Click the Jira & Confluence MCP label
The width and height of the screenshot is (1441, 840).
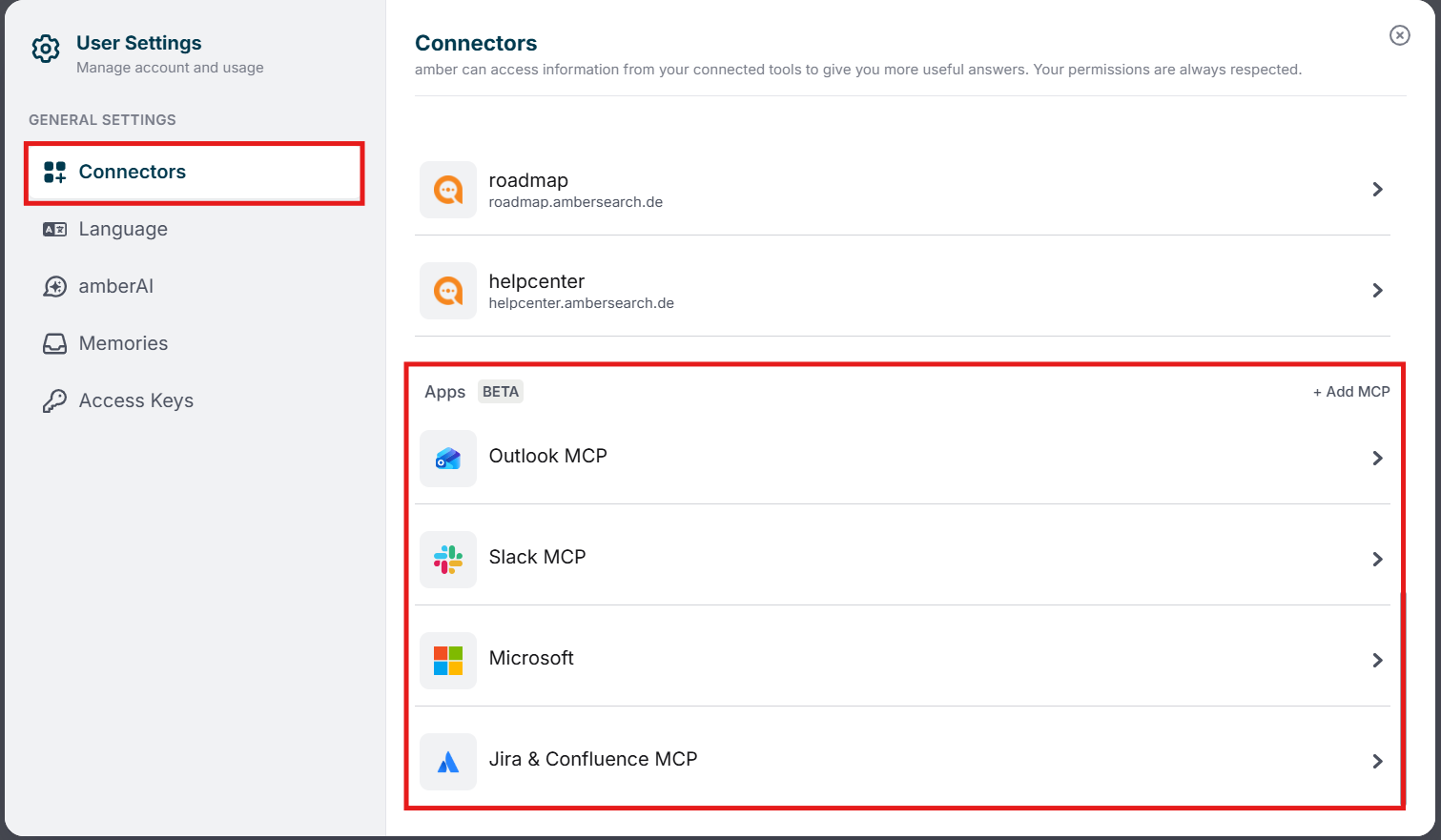593,759
